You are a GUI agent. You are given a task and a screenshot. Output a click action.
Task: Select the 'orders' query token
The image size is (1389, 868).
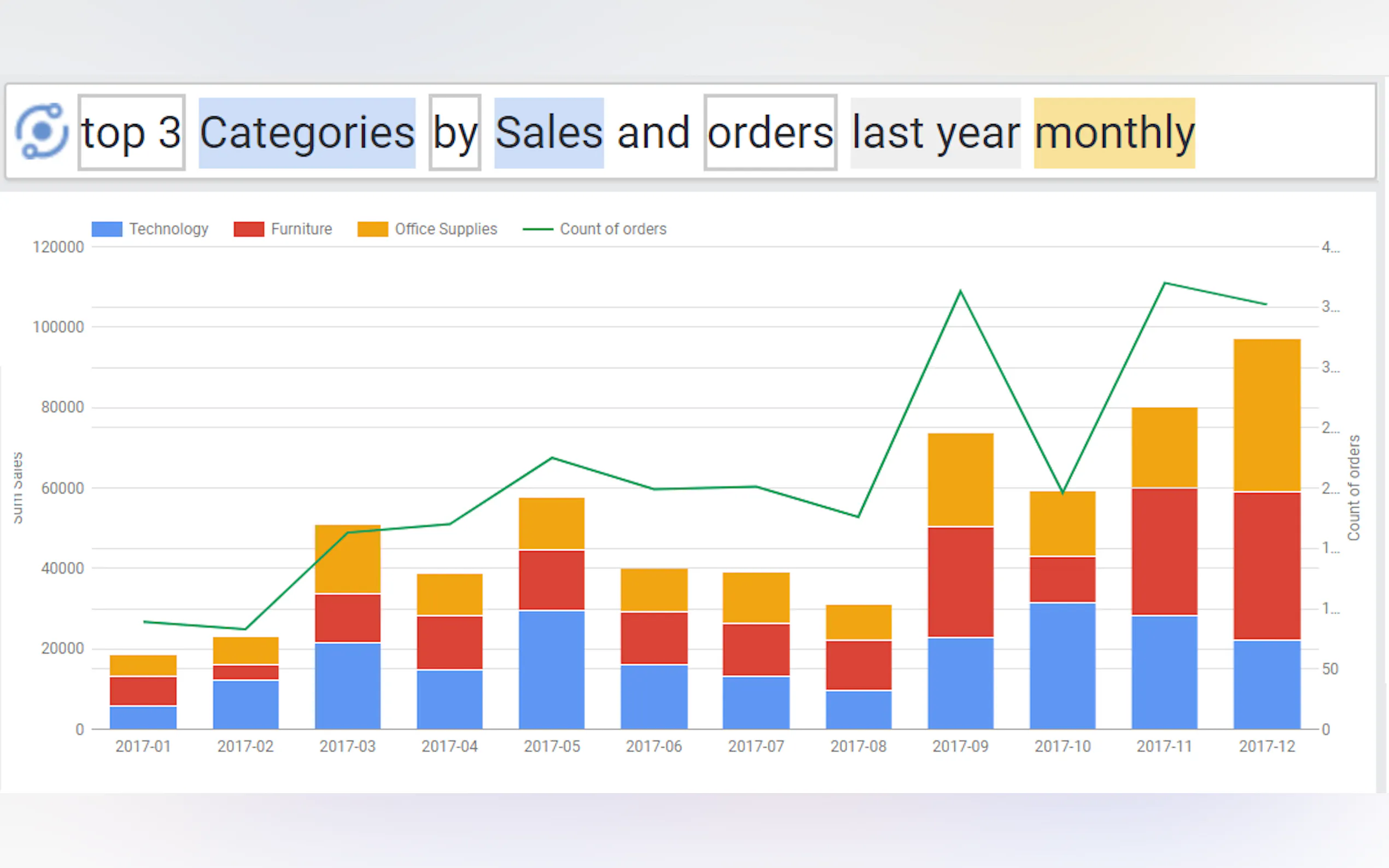tap(770, 133)
